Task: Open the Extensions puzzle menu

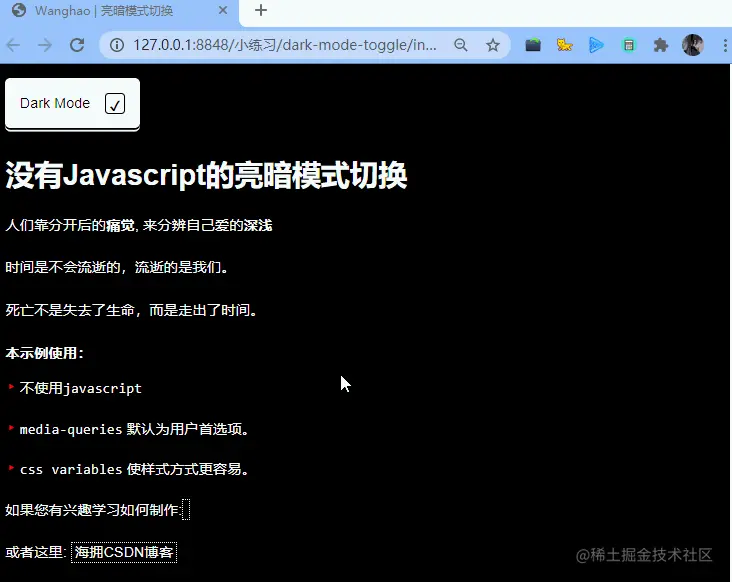Action: 661,45
